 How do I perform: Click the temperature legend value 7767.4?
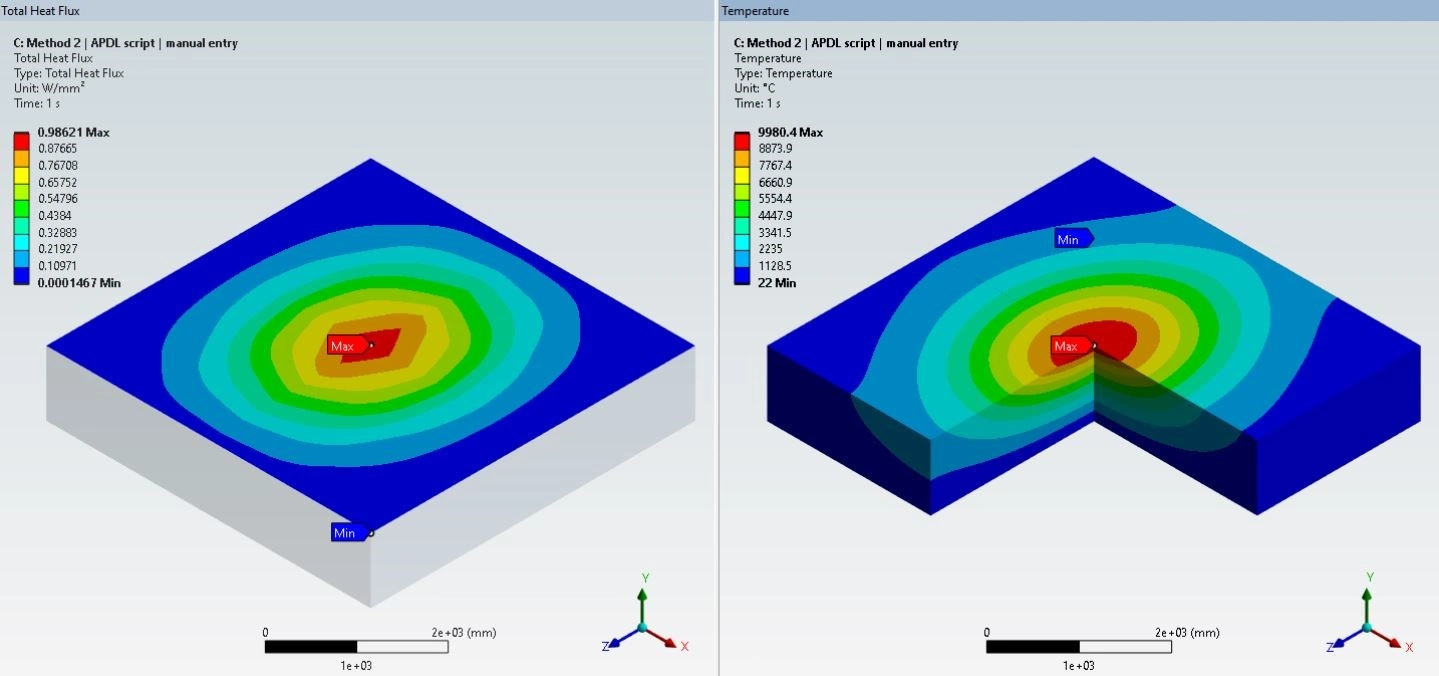pyautogui.click(x=775, y=166)
